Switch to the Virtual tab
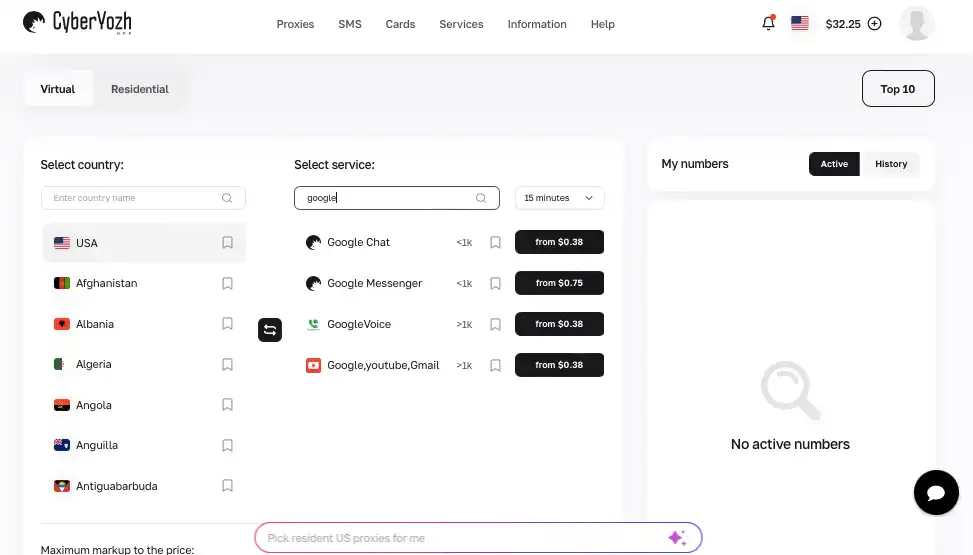This screenshot has height=555, width=973. [58, 89]
